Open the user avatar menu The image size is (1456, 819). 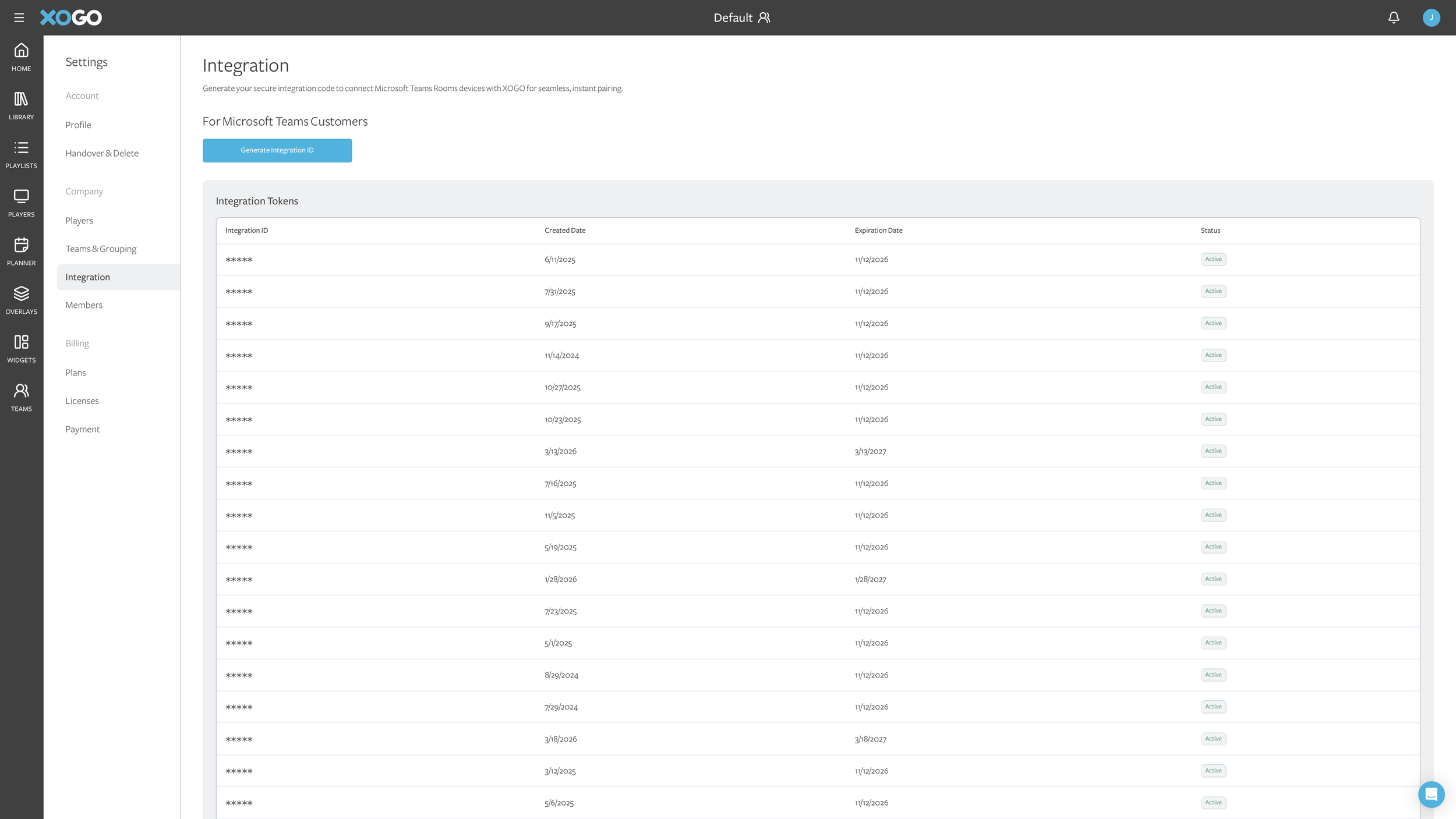tap(1431, 17)
